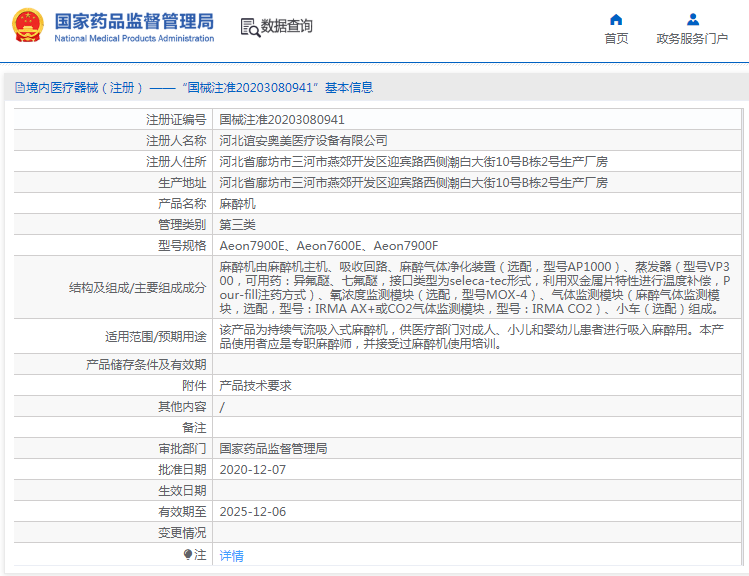The height and width of the screenshot is (576, 749).
Task: Click the approval date 2020-12-07
Action: [252, 469]
